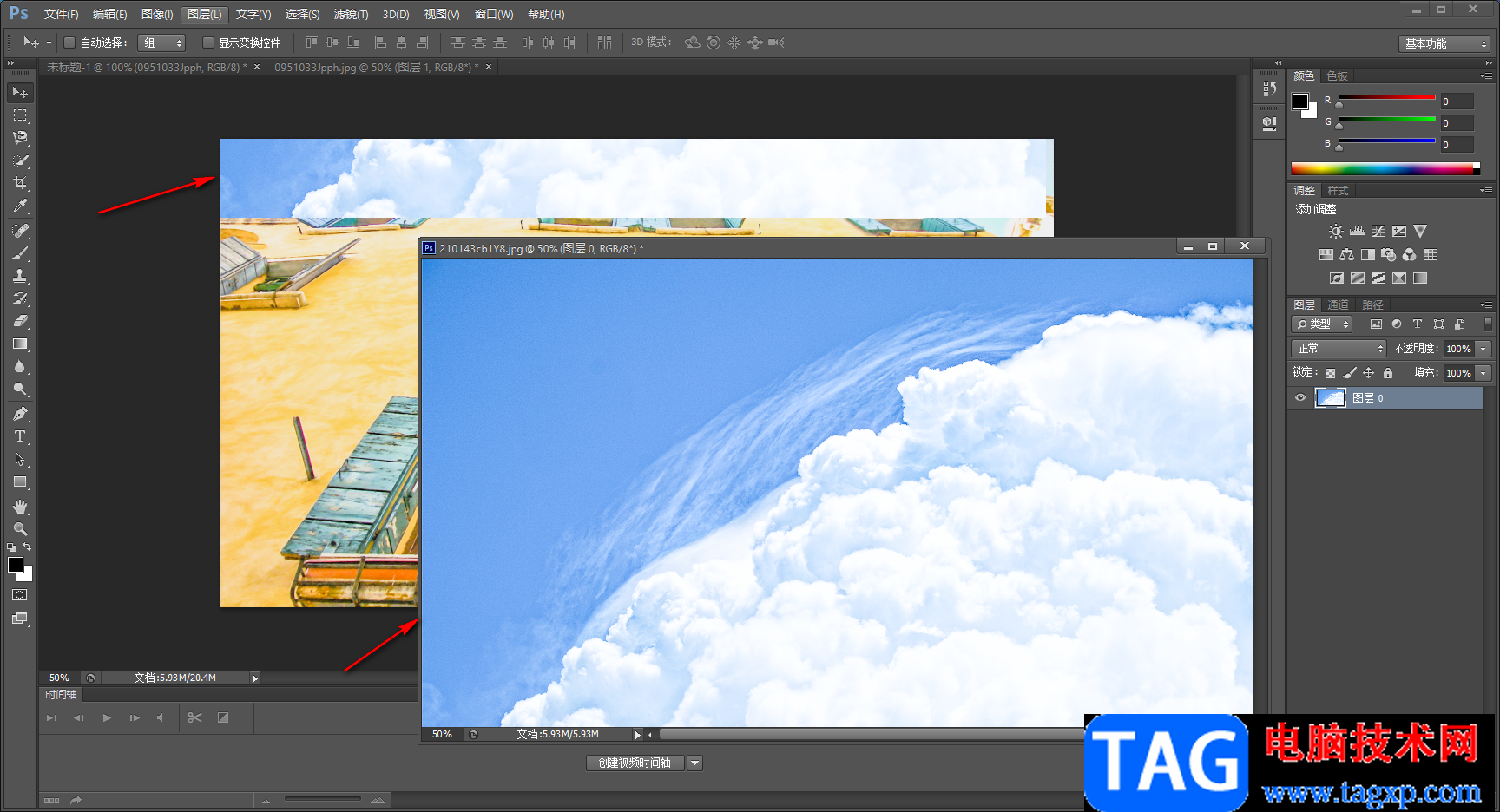Add a Brightness/Contrast adjustment
Image resolution: width=1500 pixels, height=812 pixels.
pyautogui.click(x=1336, y=232)
